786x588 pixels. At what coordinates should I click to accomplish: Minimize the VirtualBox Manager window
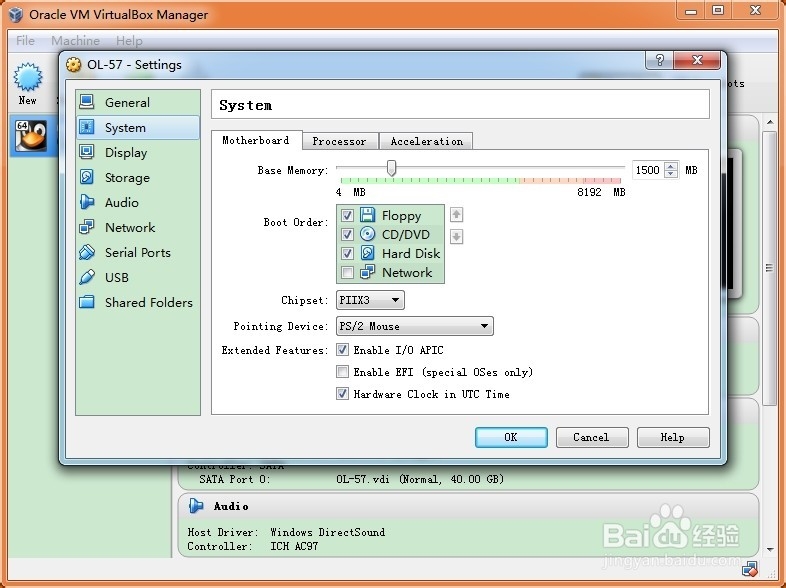pyautogui.click(x=692, y=10)
